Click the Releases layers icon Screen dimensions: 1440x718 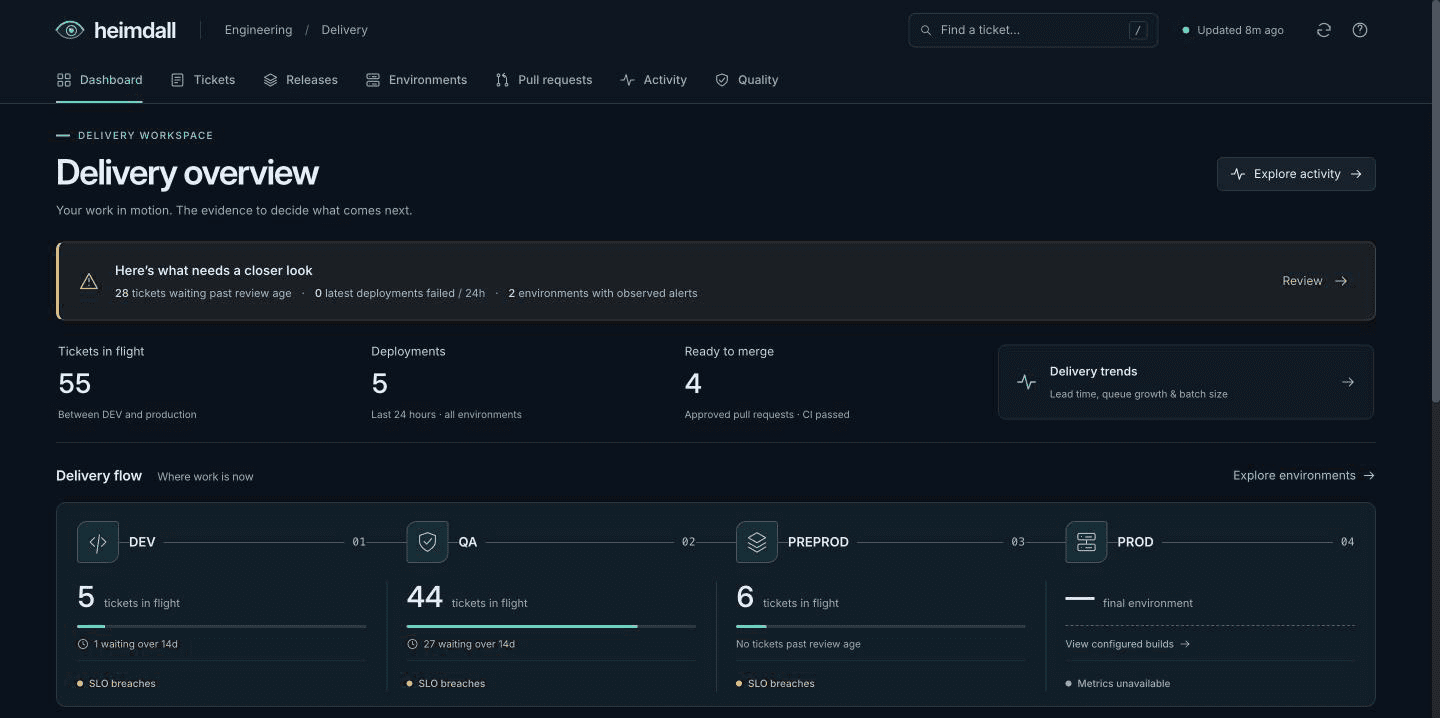pyautogui.click(x=270, y=80)
